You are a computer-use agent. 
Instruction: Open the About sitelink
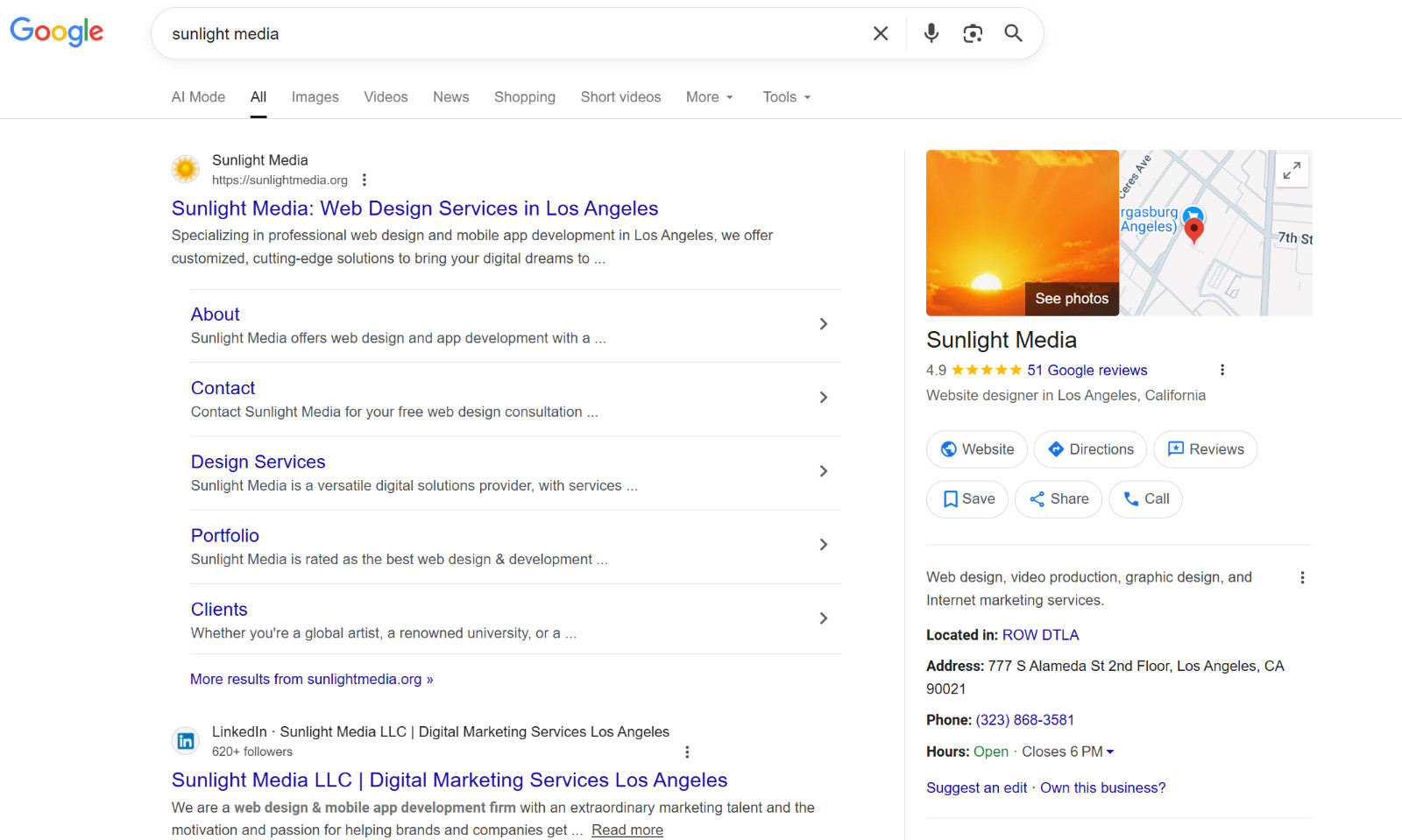coord(216,314)
